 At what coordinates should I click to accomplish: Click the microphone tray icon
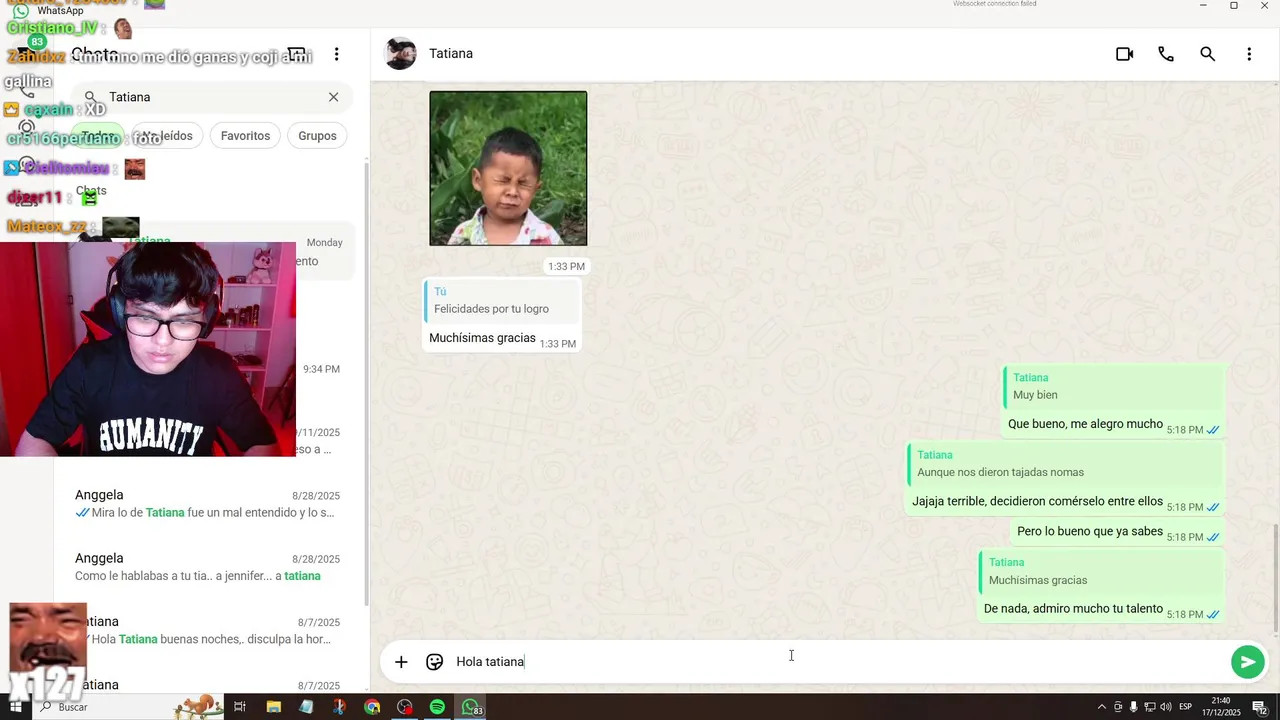coord(1134,707)
